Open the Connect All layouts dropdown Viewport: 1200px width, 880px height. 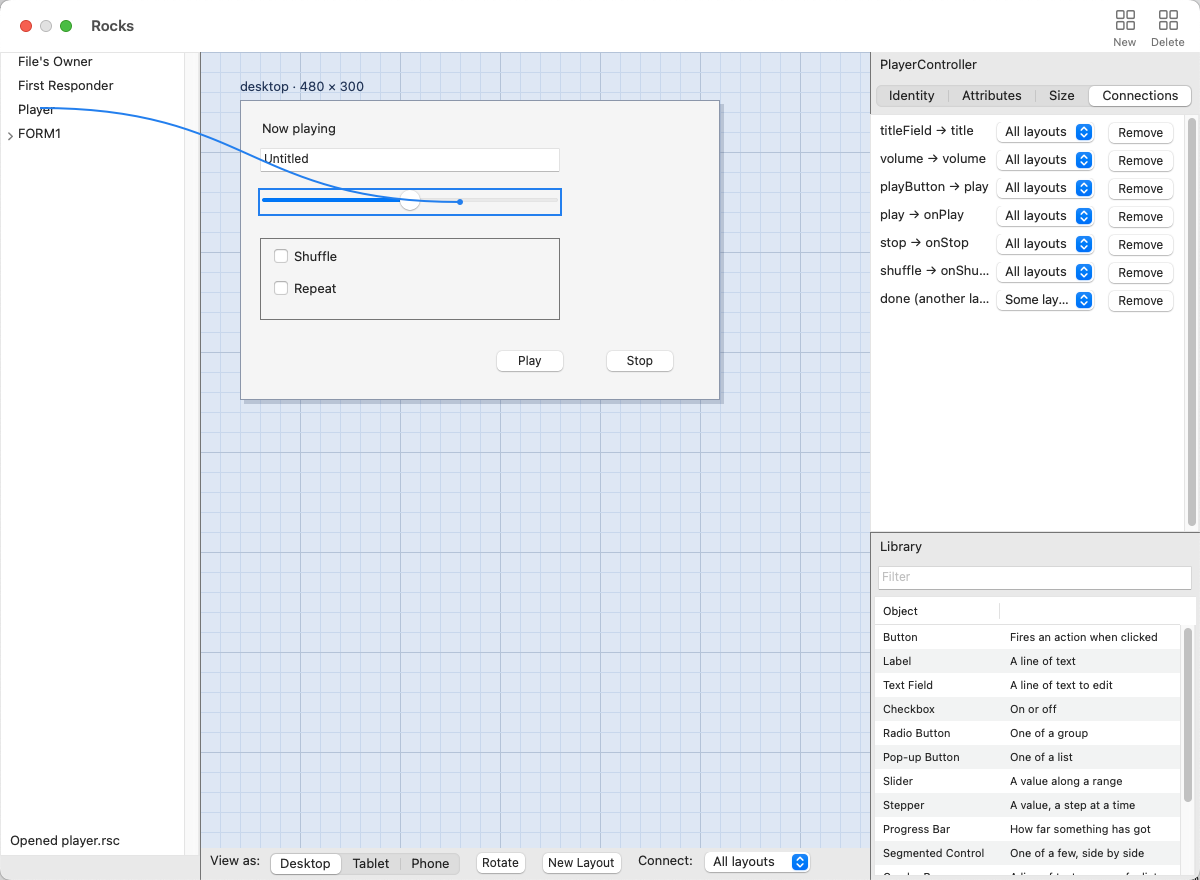[x=757, y=862]
